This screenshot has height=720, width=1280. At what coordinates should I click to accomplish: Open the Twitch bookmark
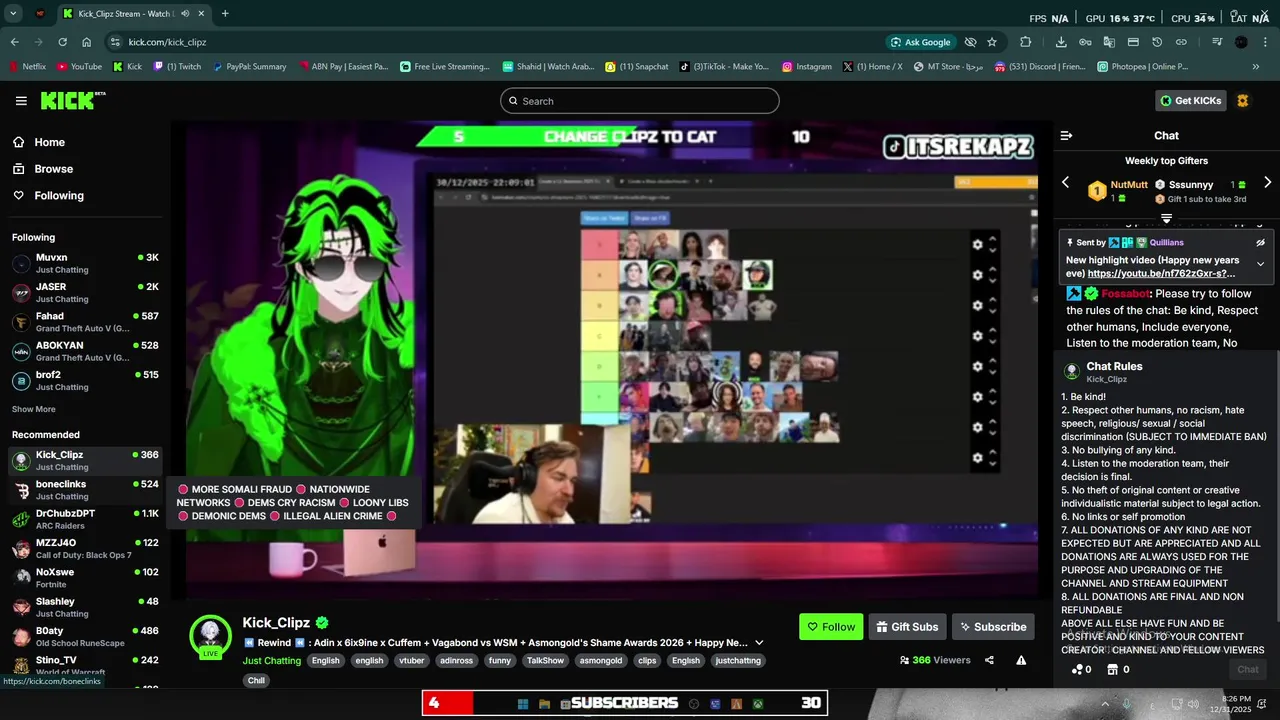pyautogui.click(x=176, y=67)
